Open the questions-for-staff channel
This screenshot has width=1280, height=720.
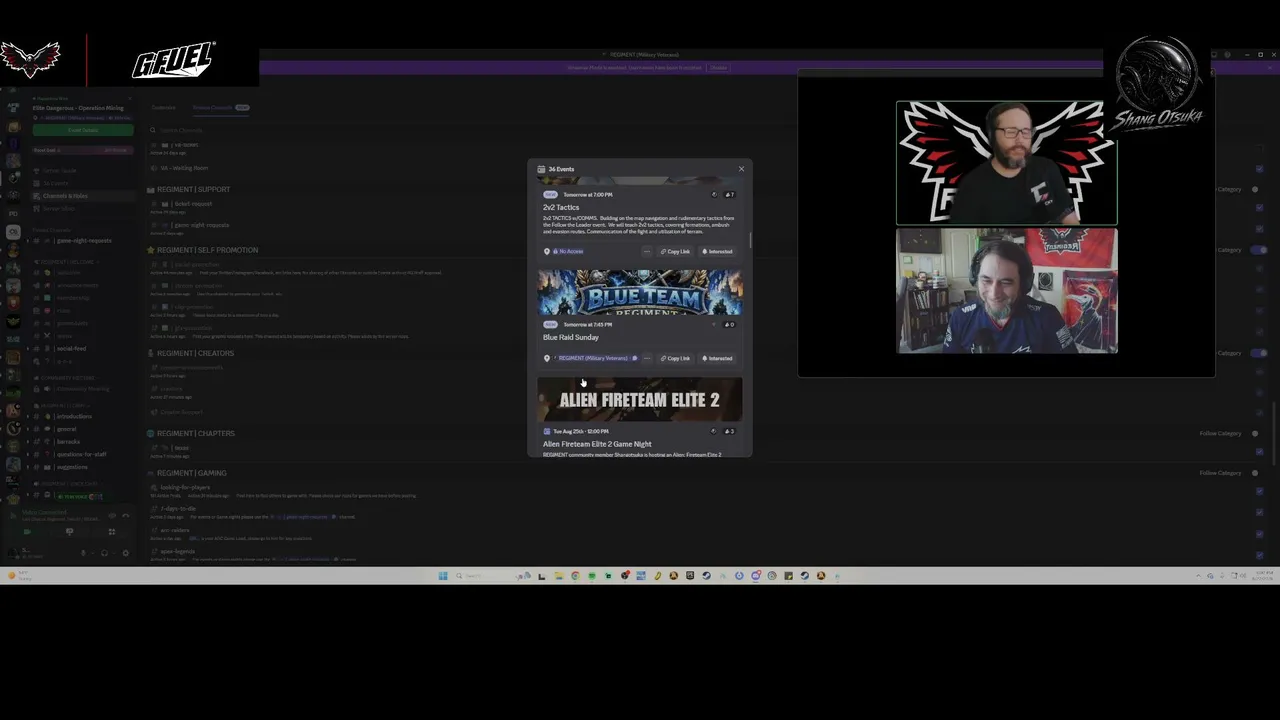click(81, 454)
